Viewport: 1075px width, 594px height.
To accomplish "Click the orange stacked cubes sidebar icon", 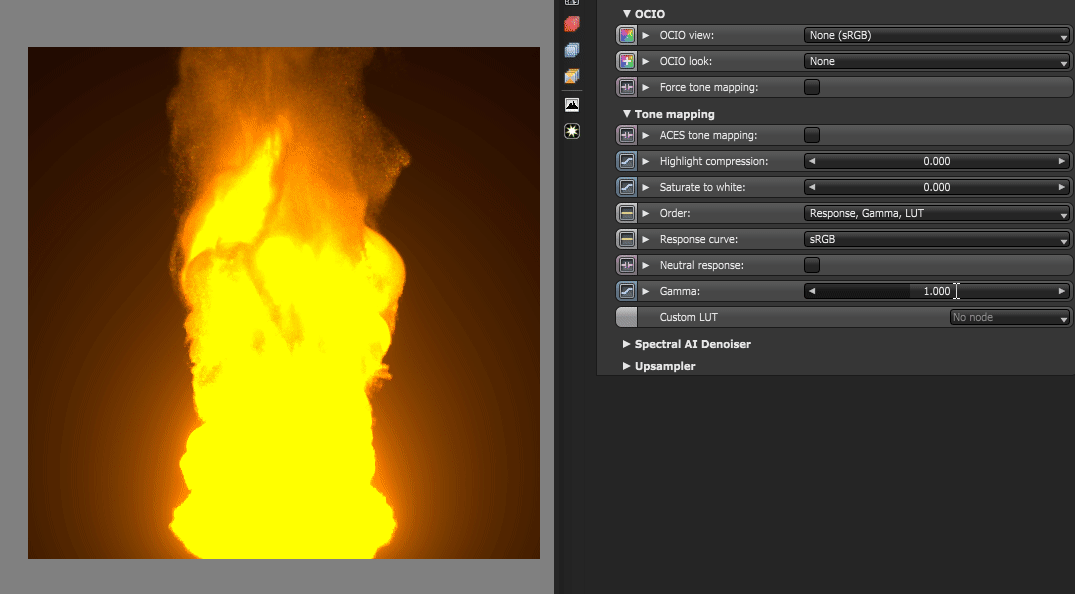I will (572, 76).
